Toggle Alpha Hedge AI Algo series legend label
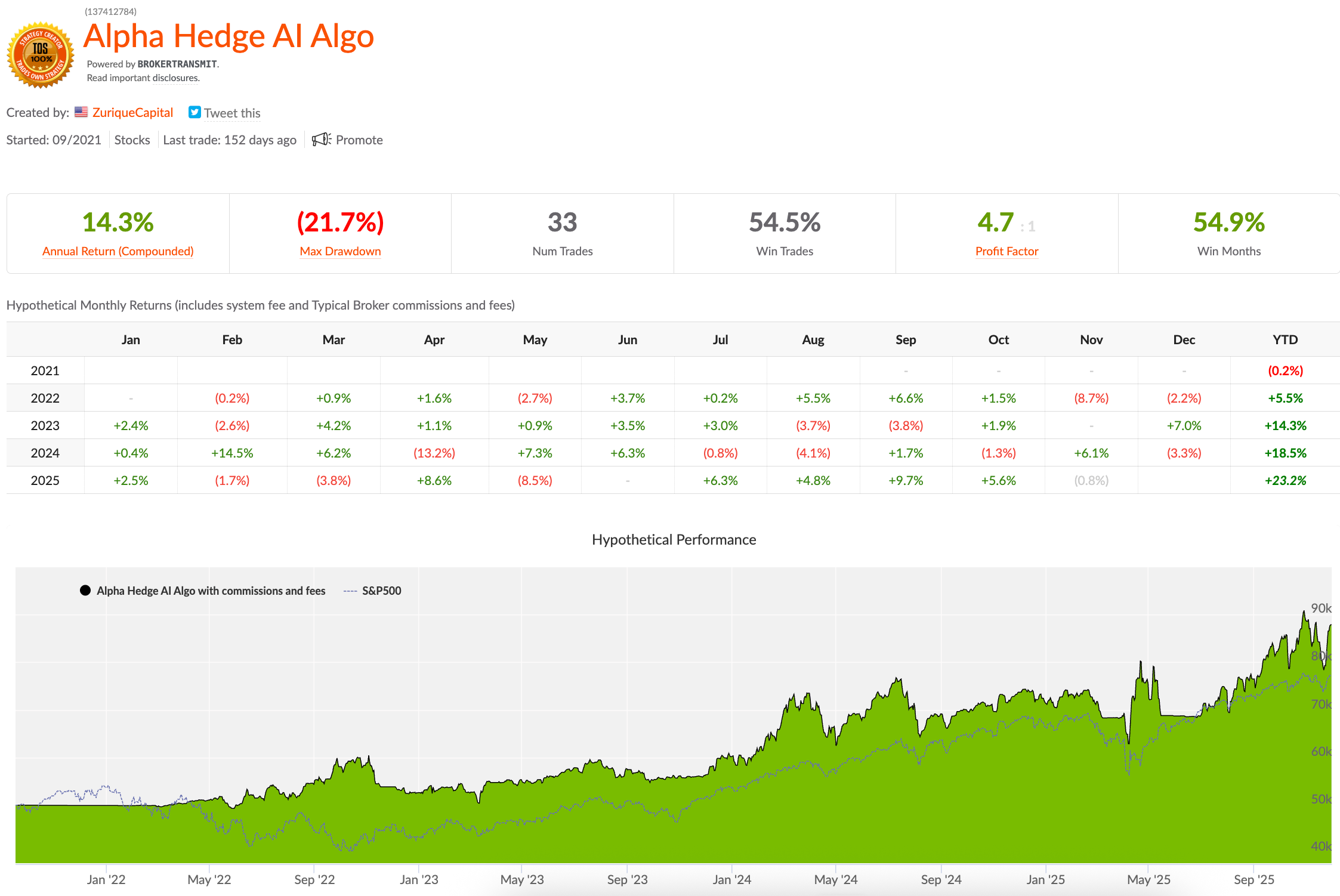 tap(211, 591)
